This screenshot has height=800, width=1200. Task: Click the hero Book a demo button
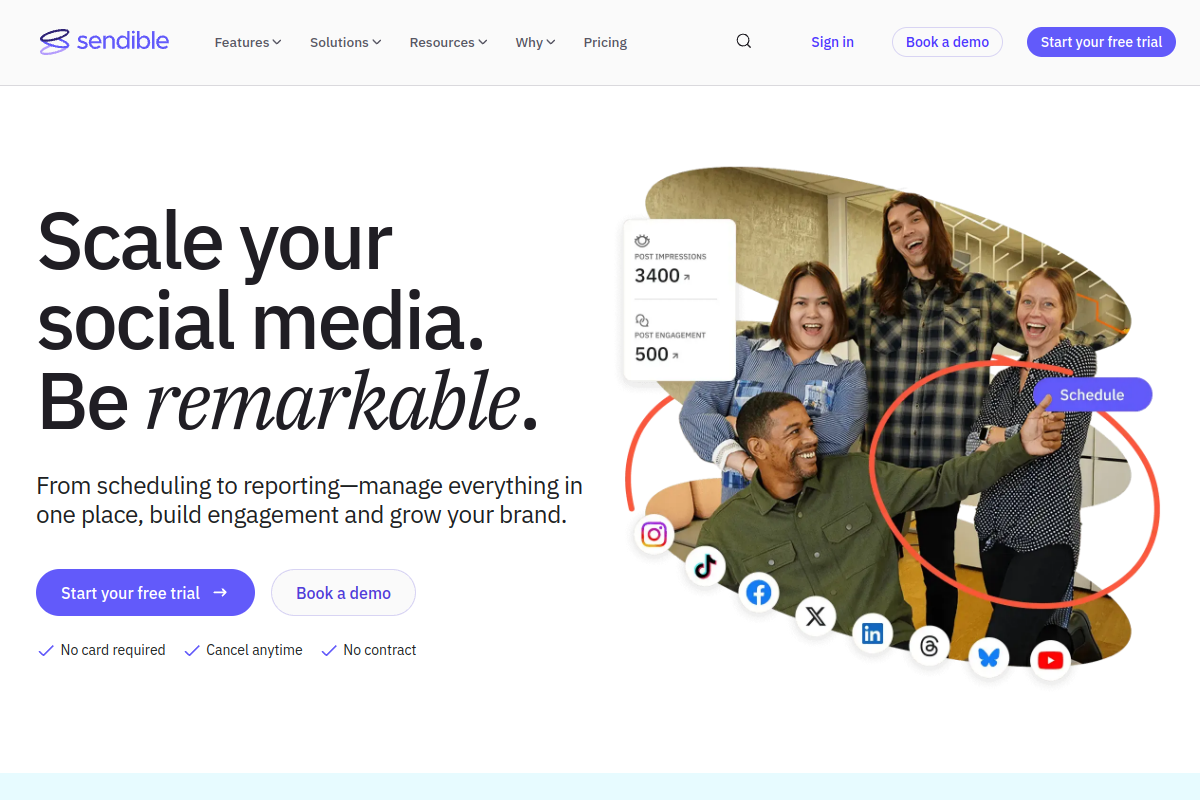343,593
